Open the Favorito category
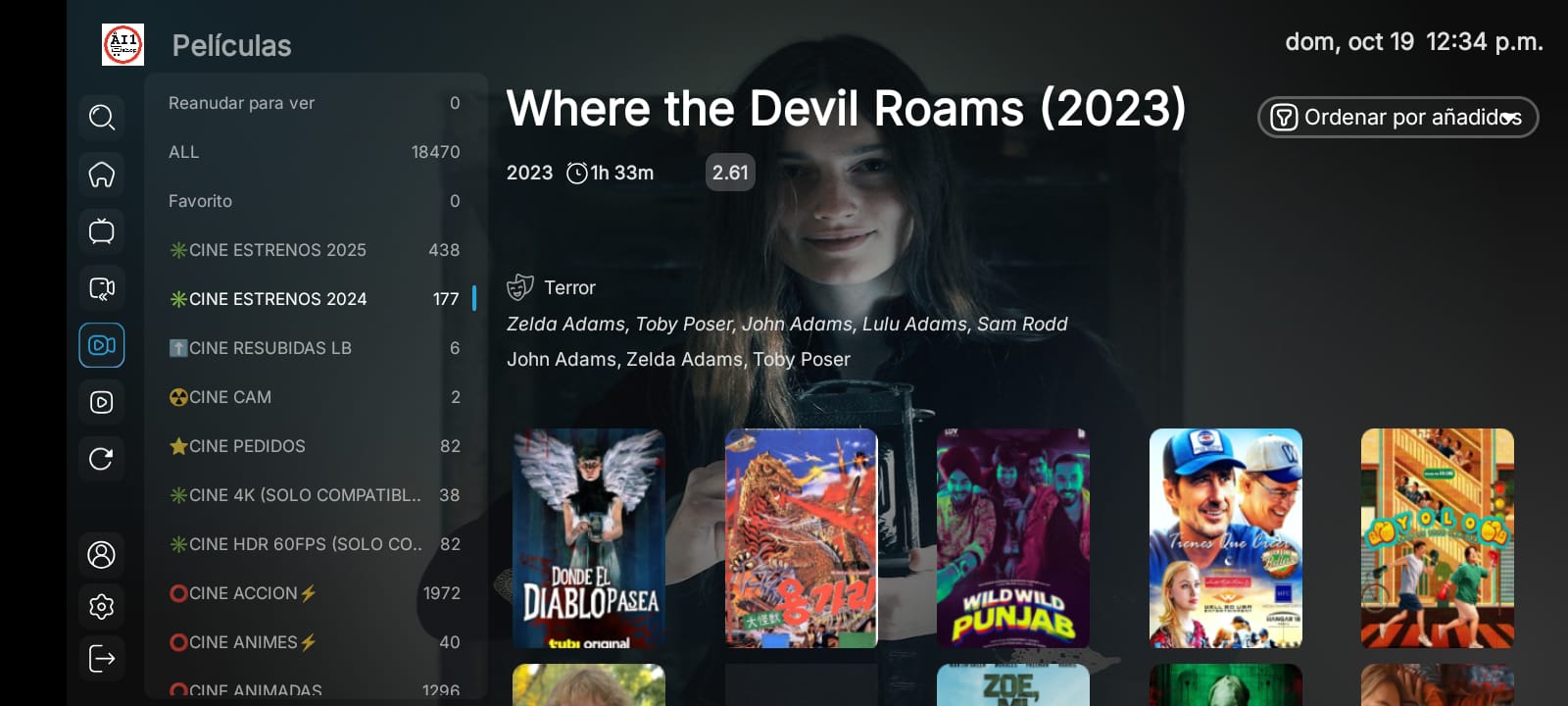The image size is (1568, 706). tap(315, 201)
